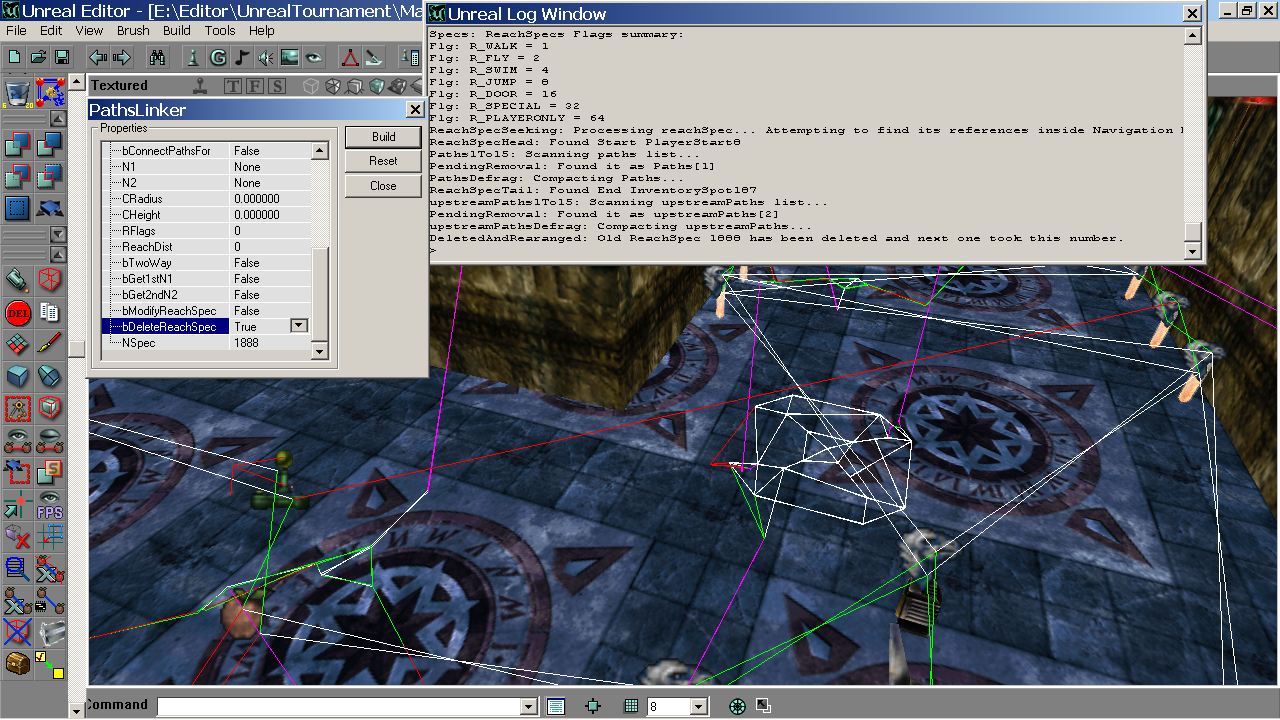This screenshot has height=720, width=1280.
Task: Click the Log Window scrollbar up arrow
Action: [1192, 36]
